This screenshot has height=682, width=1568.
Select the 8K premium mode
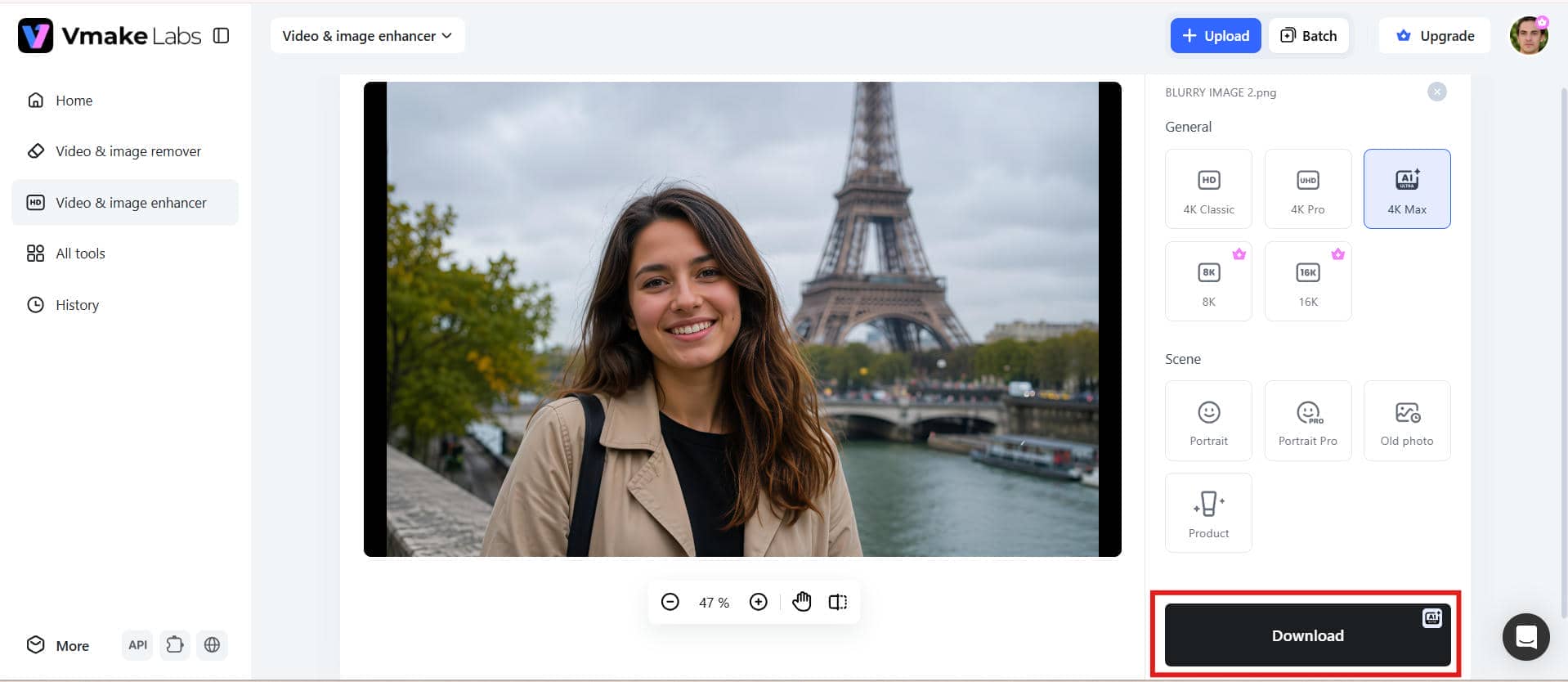pyautogui.click(x=1208, y=281)
